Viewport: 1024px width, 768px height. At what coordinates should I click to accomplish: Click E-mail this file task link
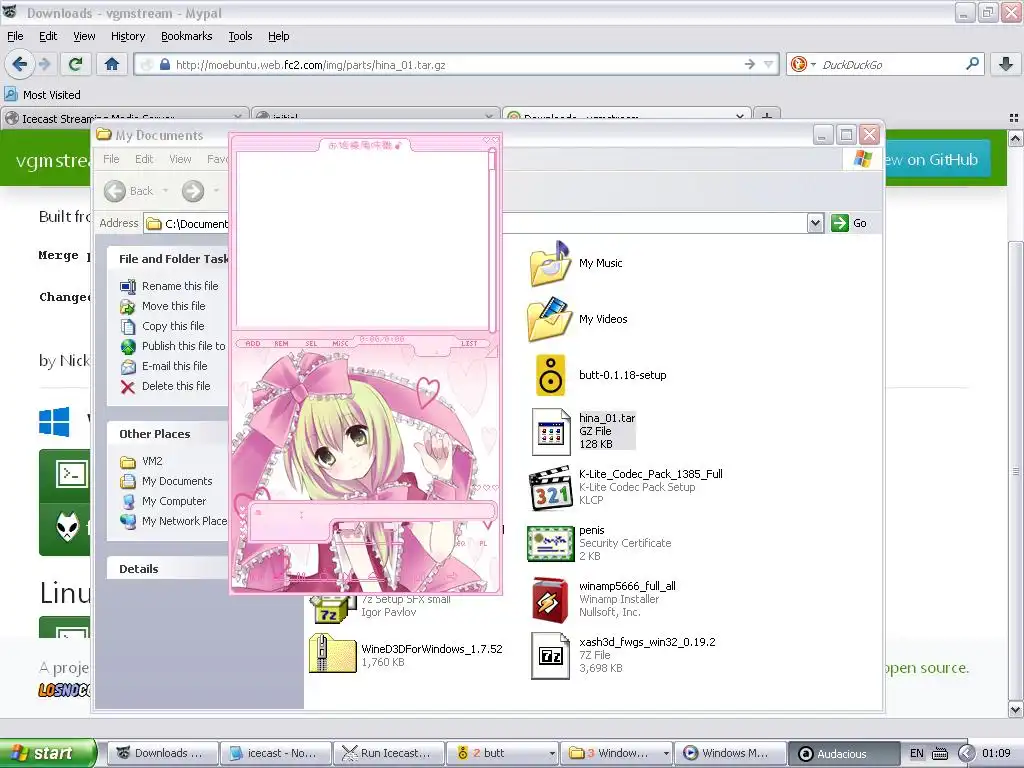click(174, 366)
